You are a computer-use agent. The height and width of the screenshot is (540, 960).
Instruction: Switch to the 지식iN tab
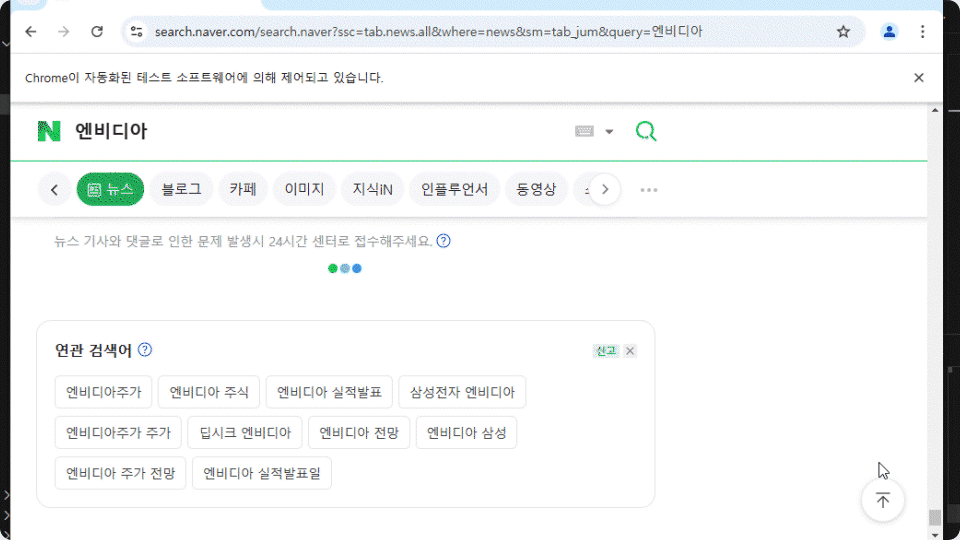pos(372,189)
